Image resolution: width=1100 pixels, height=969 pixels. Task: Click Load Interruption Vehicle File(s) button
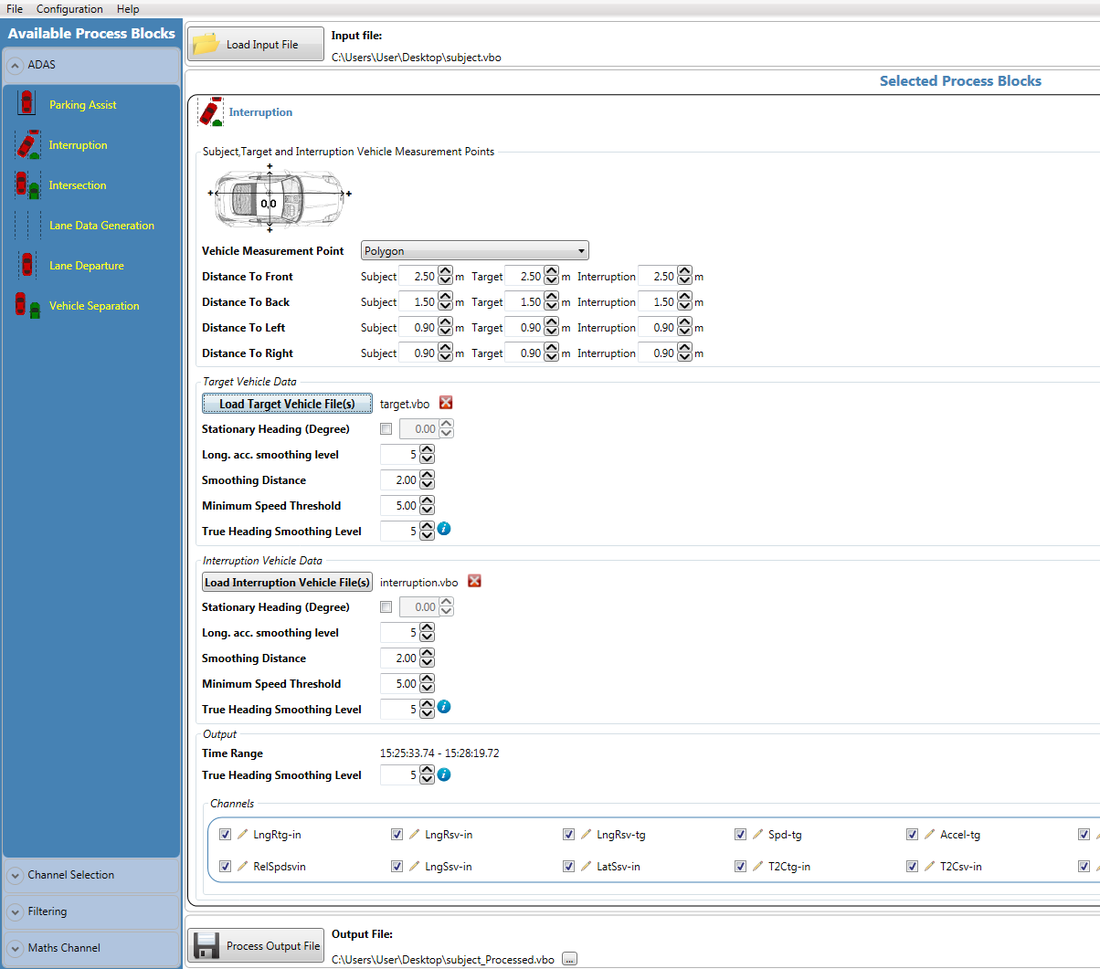pyautogui.click(x=287, y=582)
